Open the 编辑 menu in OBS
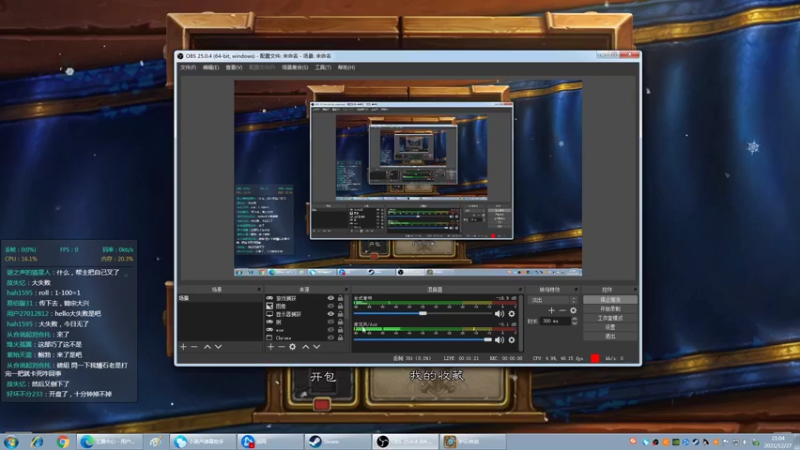This screenshot has width=800, height=450. pyautogui.click(x=211, y=67)
